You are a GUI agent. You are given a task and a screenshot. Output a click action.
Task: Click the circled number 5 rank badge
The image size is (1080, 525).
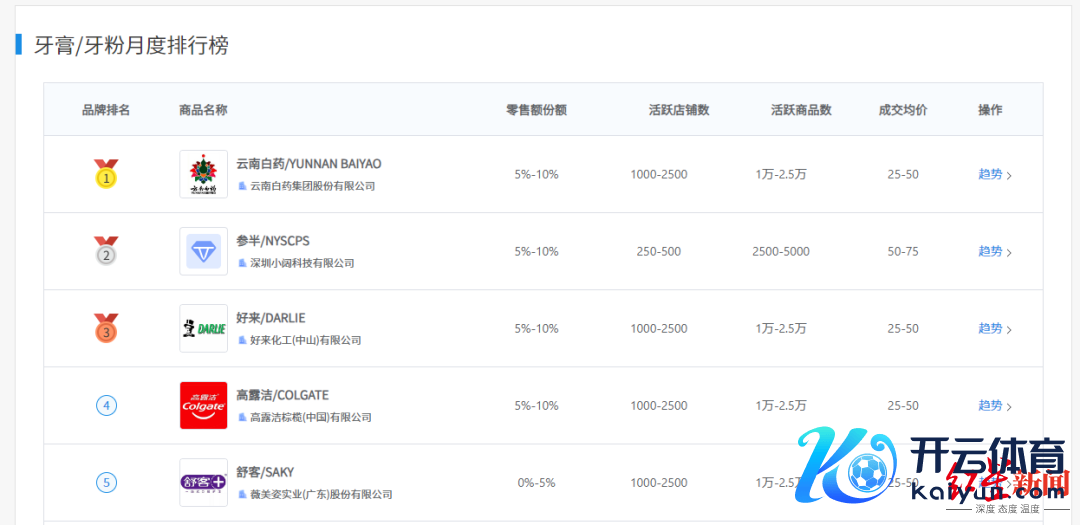coord(106,482)
